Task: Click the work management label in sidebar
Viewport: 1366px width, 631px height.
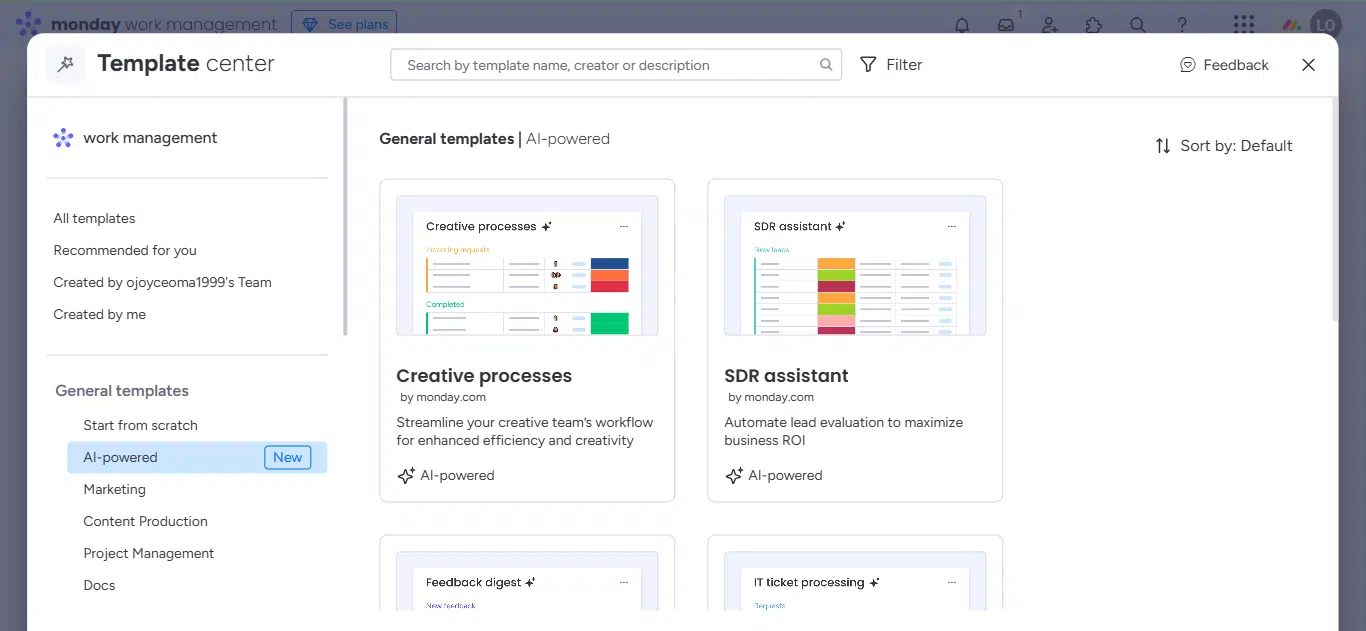Action: click(x=150, y=138)
